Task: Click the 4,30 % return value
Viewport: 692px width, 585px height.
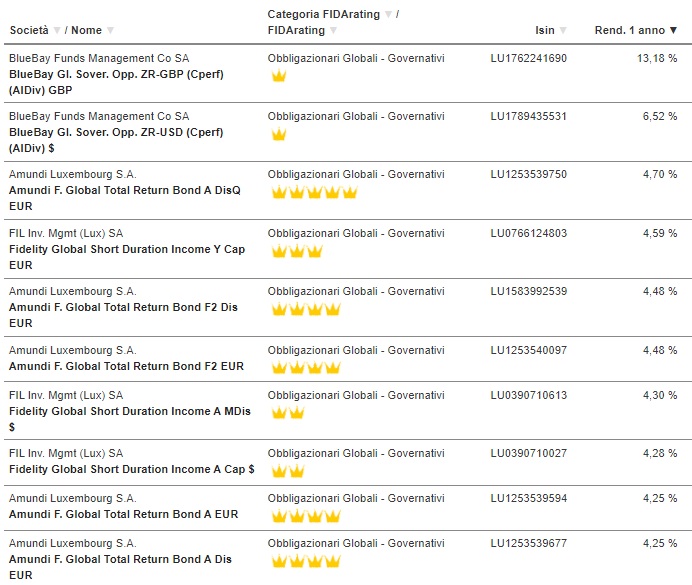Action: (x=659, y=395)
